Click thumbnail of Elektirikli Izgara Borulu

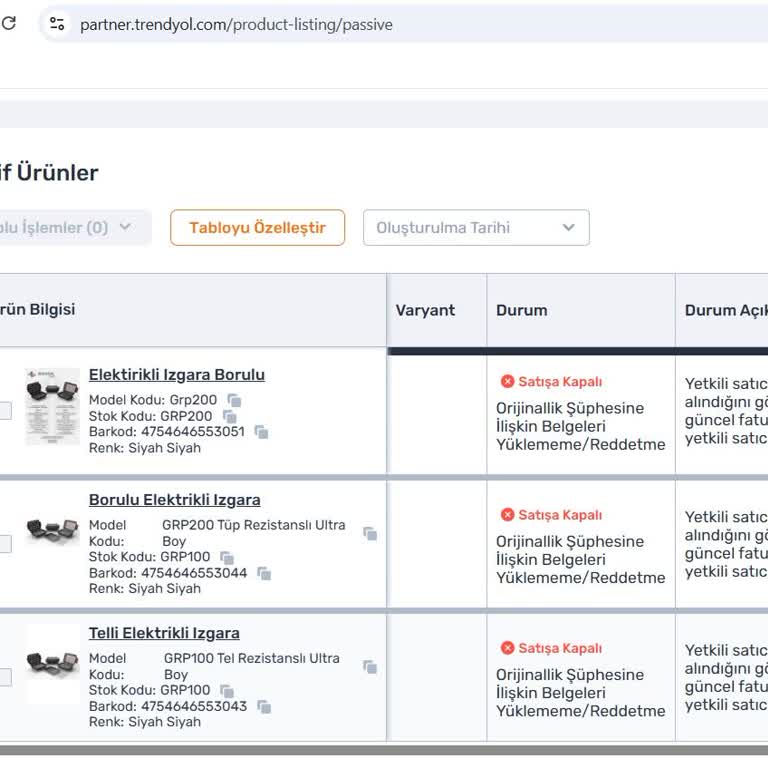click(x=52, y=407)
